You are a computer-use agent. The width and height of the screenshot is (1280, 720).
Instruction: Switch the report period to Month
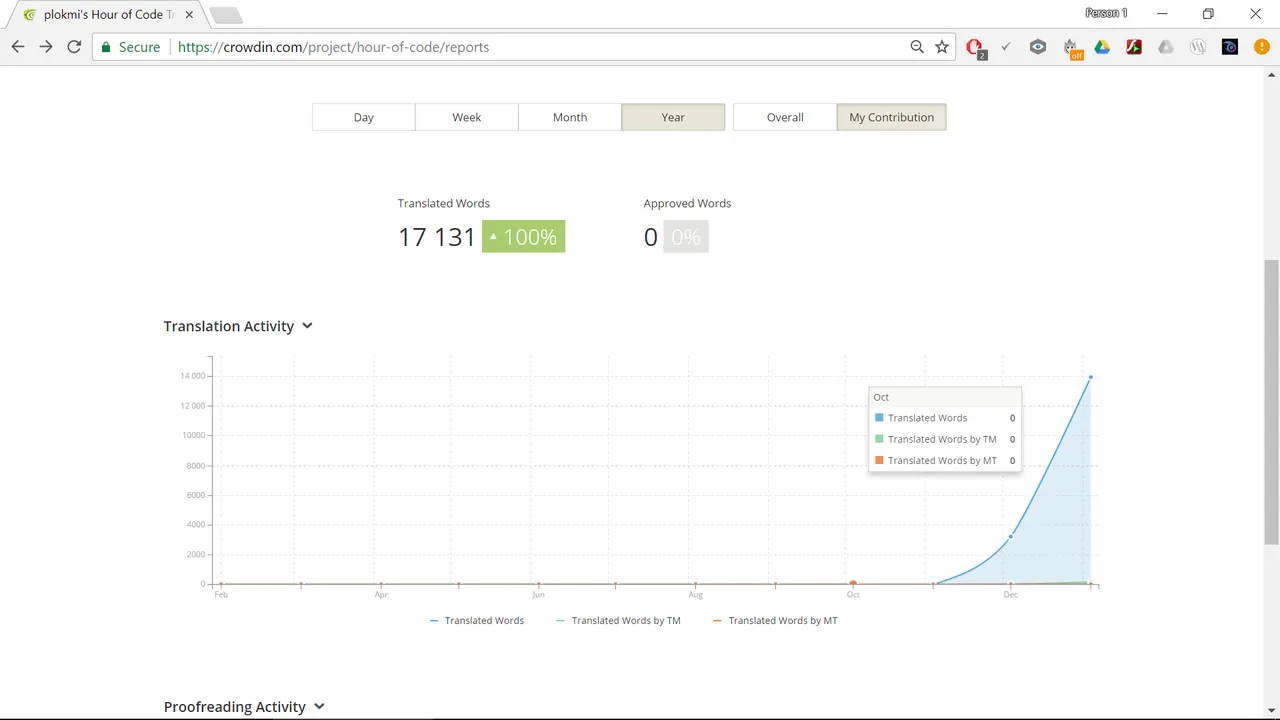(x=569, y=117)
